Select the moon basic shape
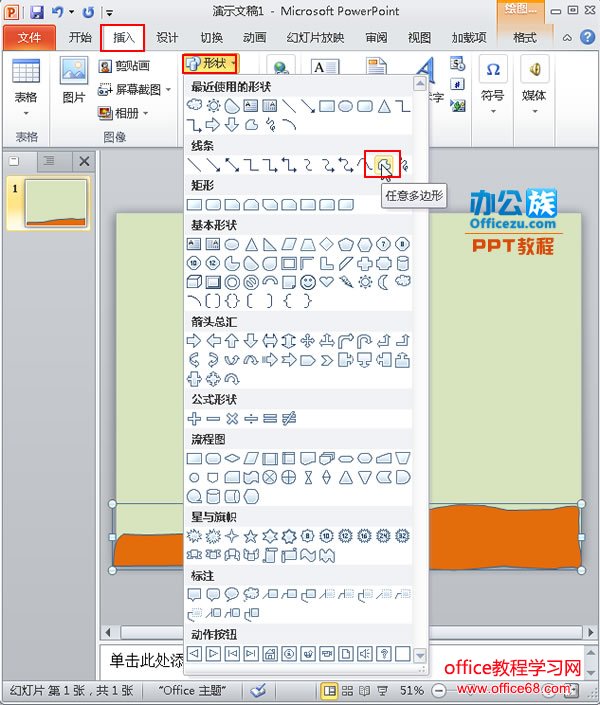Image resolution: width=600 pixels, height=705 pixels. tap(383, 282)
